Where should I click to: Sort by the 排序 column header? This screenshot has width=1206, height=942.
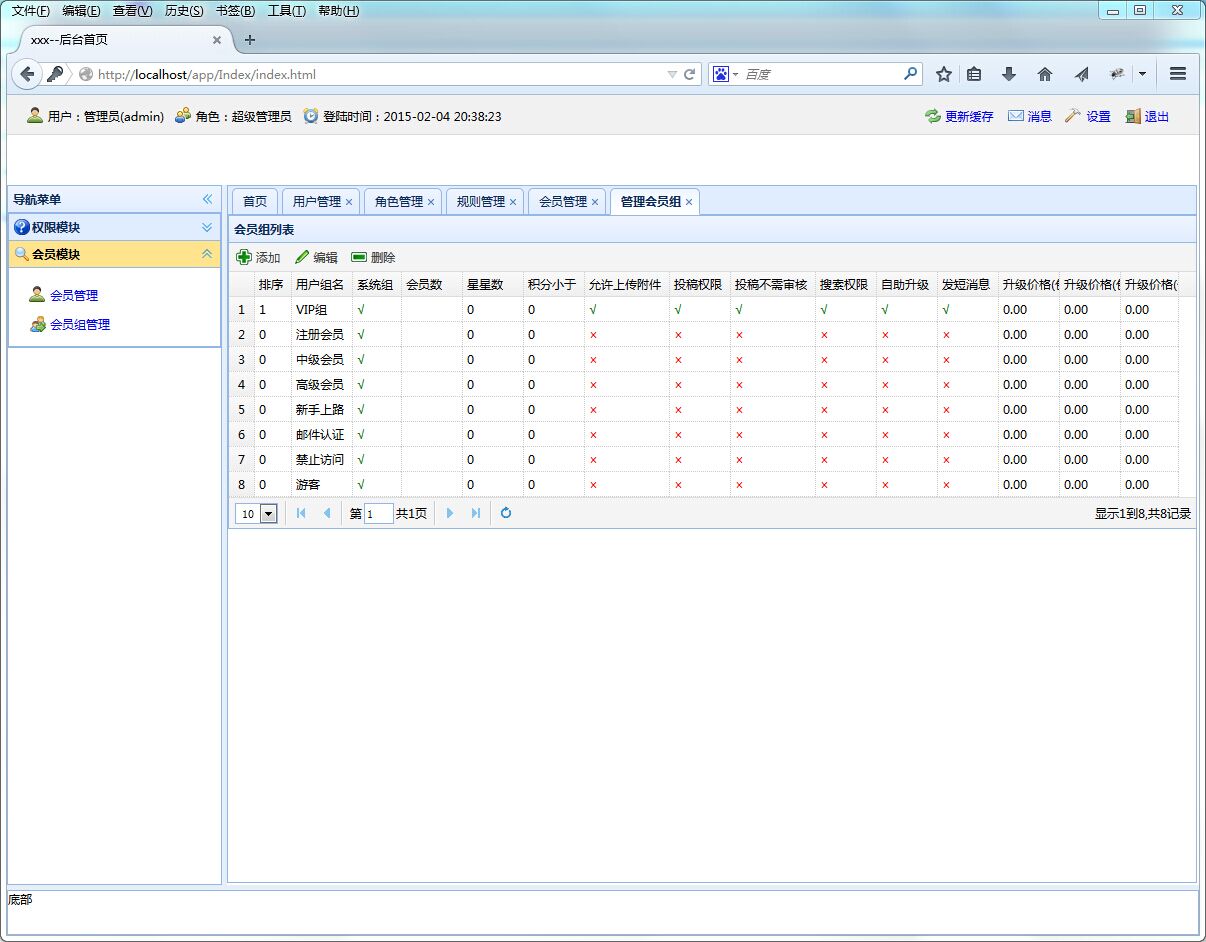pyautogui.click(x=272, y=284)
